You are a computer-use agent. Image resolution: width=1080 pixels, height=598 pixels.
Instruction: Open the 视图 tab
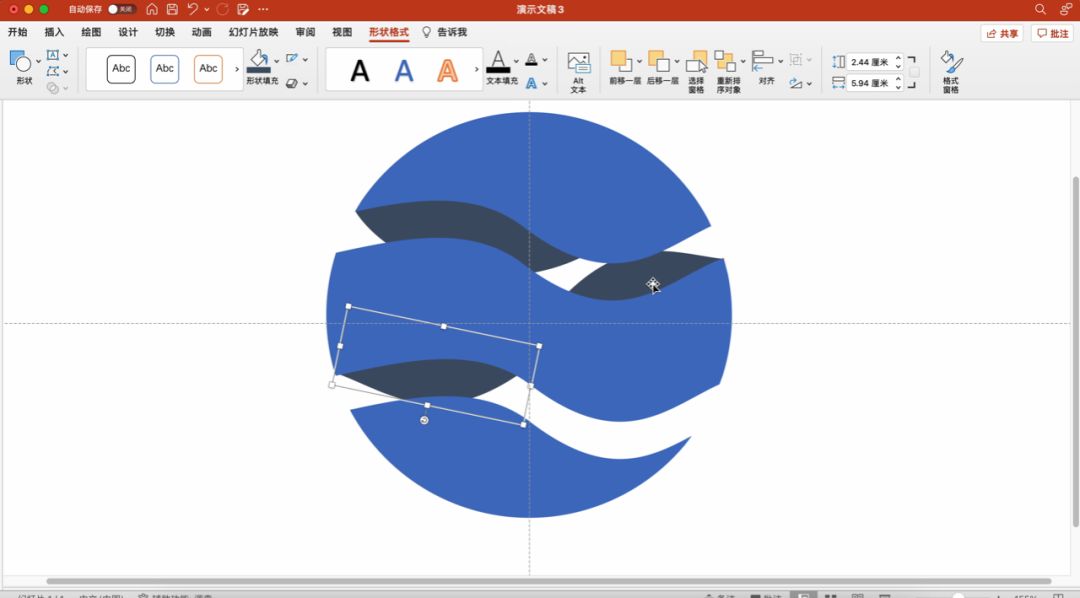click(342, 32)
